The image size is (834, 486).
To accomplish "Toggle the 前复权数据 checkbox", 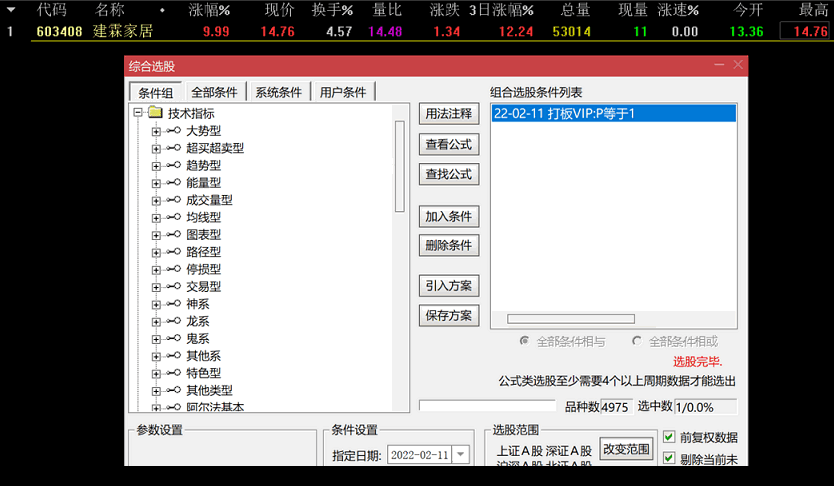I will (x=669, y=437).
